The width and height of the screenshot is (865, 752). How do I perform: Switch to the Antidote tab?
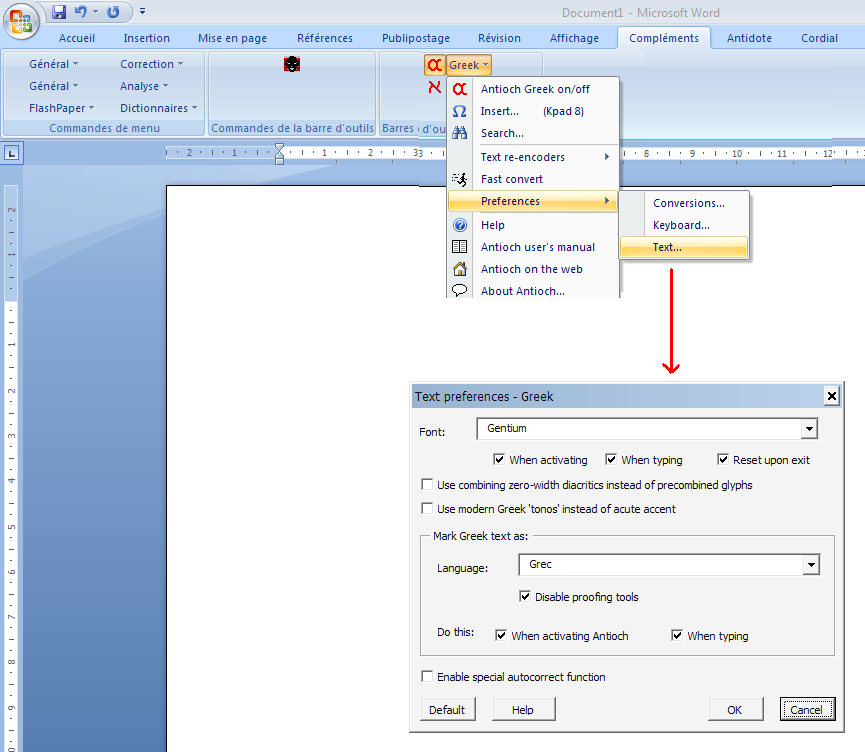pos(749,38)
